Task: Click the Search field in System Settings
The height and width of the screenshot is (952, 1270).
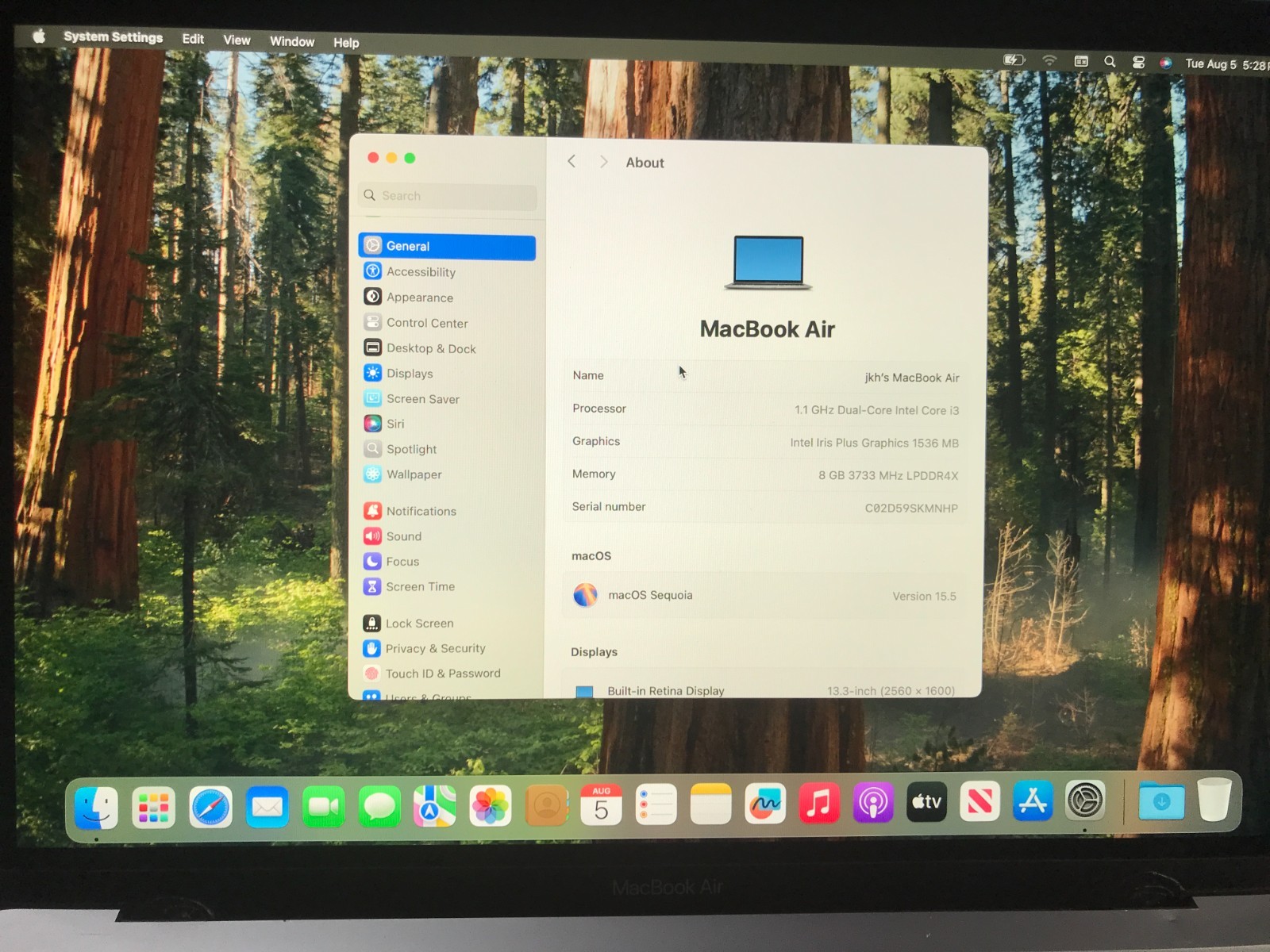Action: [x=447, y=196]
